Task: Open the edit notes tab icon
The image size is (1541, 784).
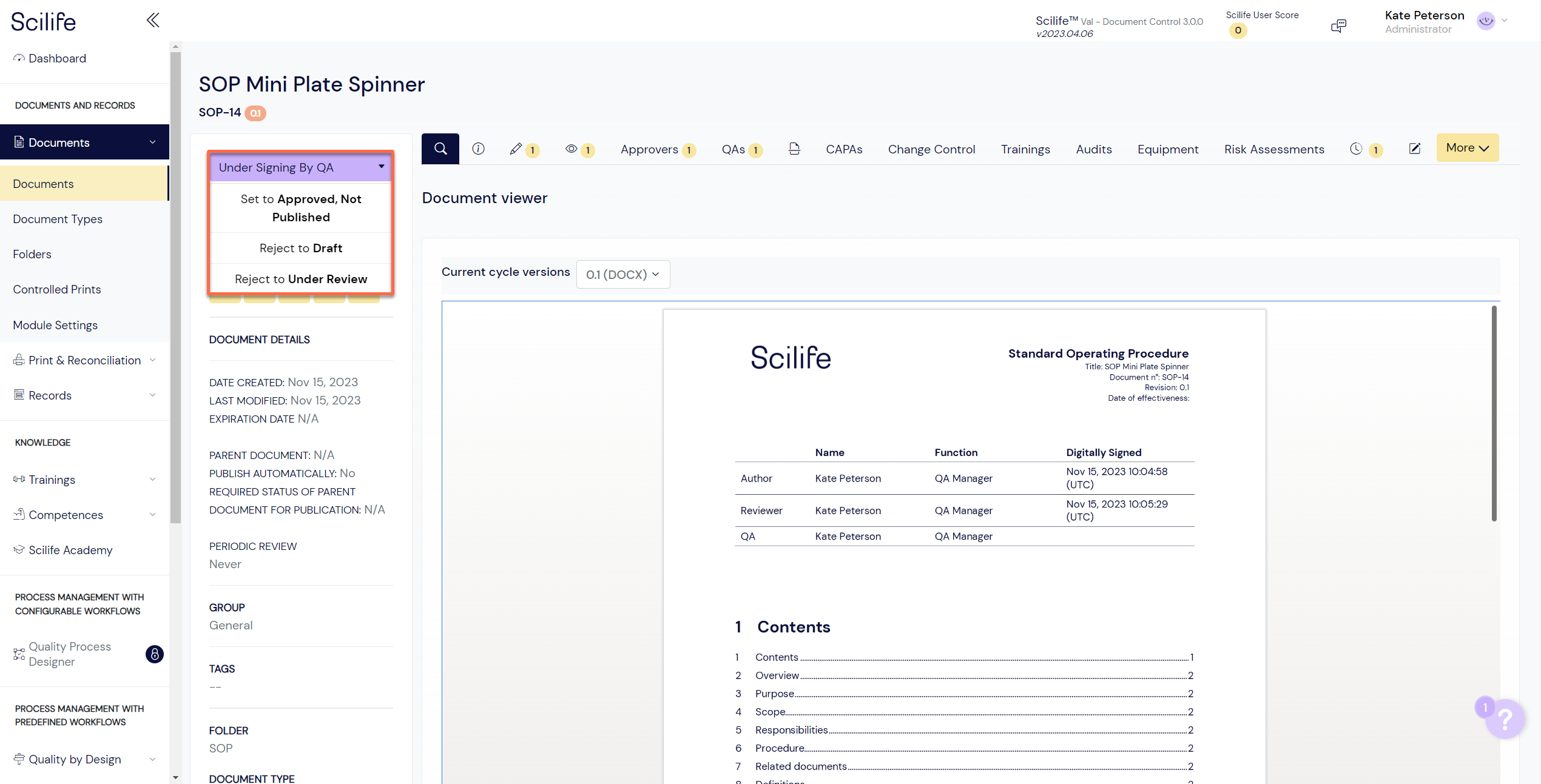Action: pyautogui.click(x=1414, y=149)
